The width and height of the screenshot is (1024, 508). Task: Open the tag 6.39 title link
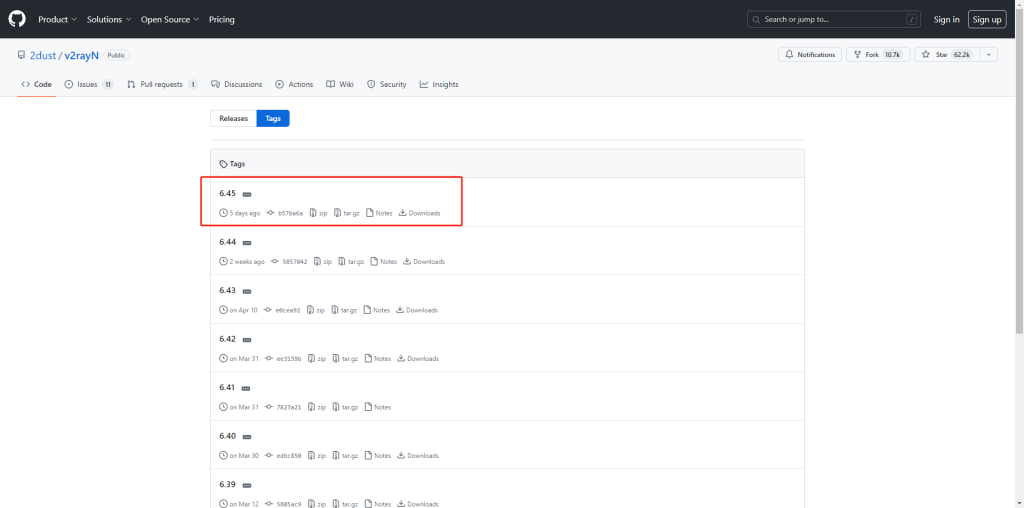click(x=227, y=484)
